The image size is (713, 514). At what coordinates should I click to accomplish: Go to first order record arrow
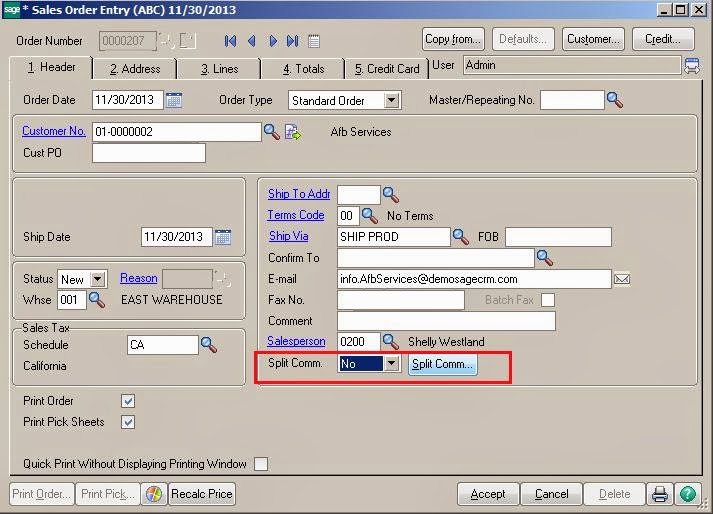231,41
